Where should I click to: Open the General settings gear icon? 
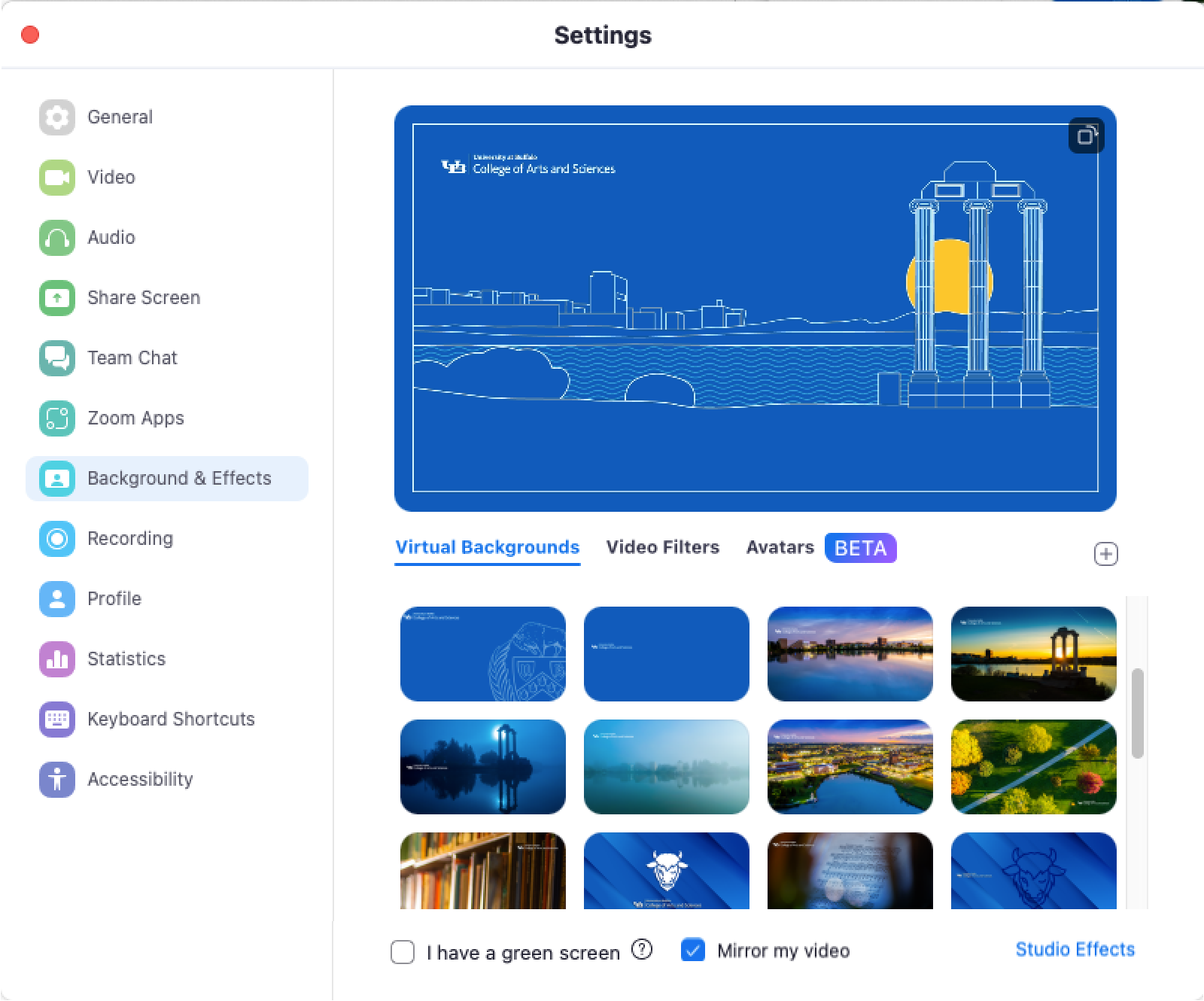(57, 117)
